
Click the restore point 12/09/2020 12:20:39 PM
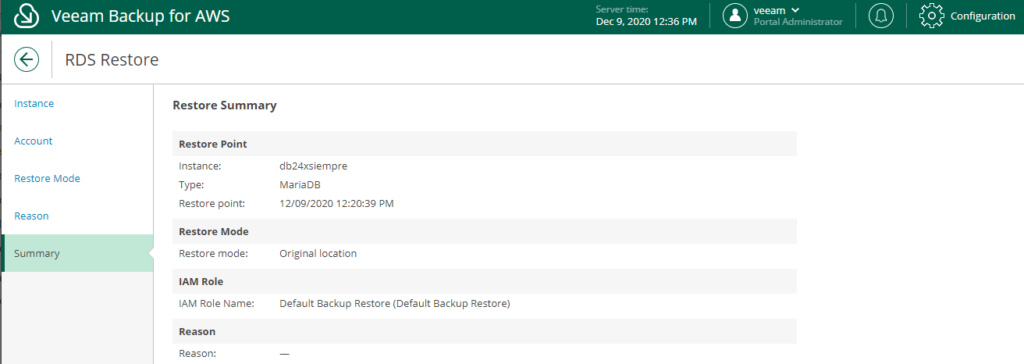pyautogui.click(x=336, y=203)
